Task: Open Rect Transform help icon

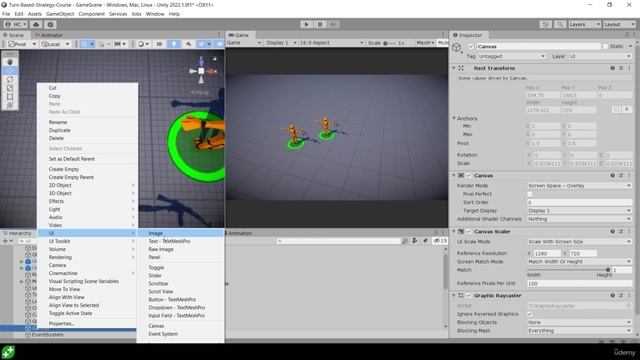Action: pyautogui.click(x=612, y=68)
